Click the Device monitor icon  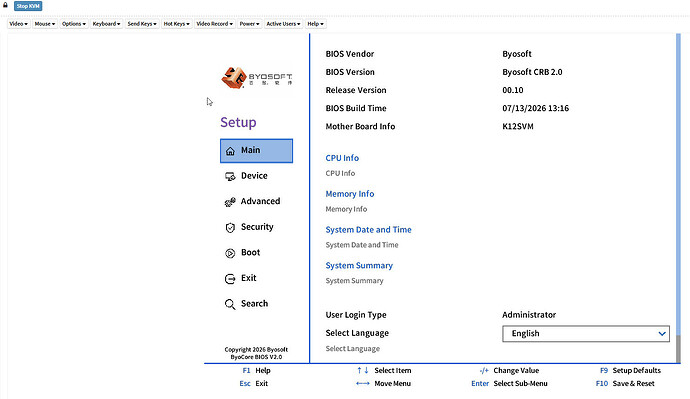point(230,176)
